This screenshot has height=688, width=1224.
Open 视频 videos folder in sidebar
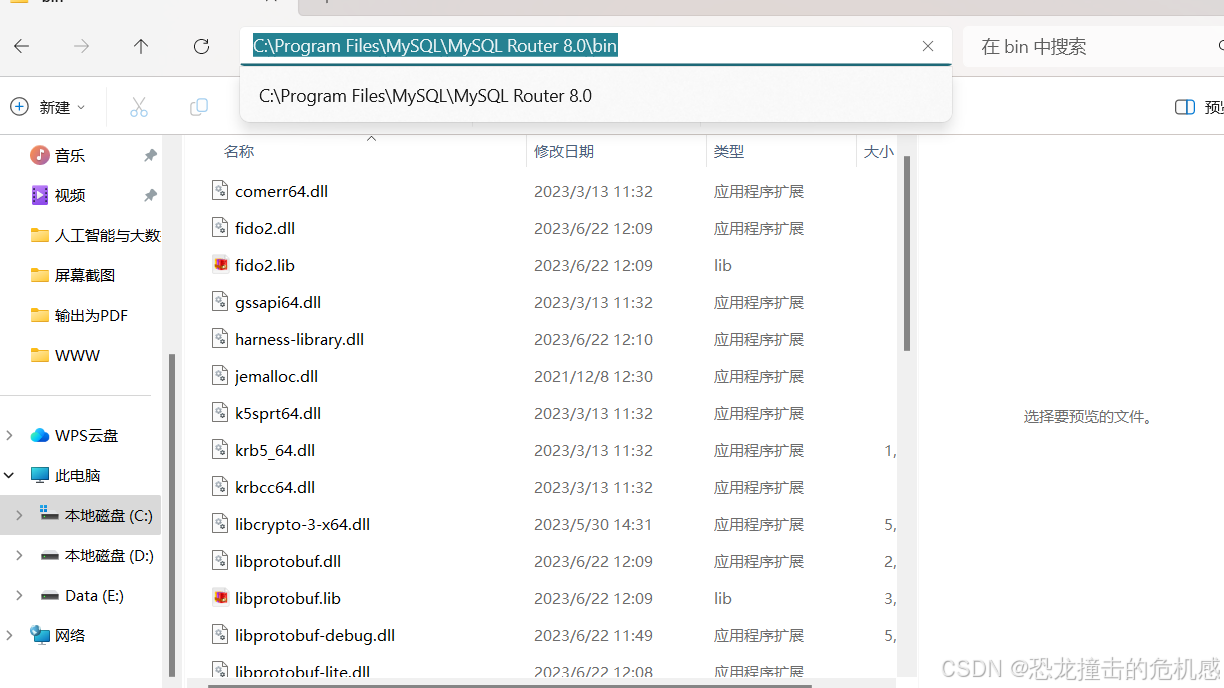pyautogui.click(x=70, y=195)
